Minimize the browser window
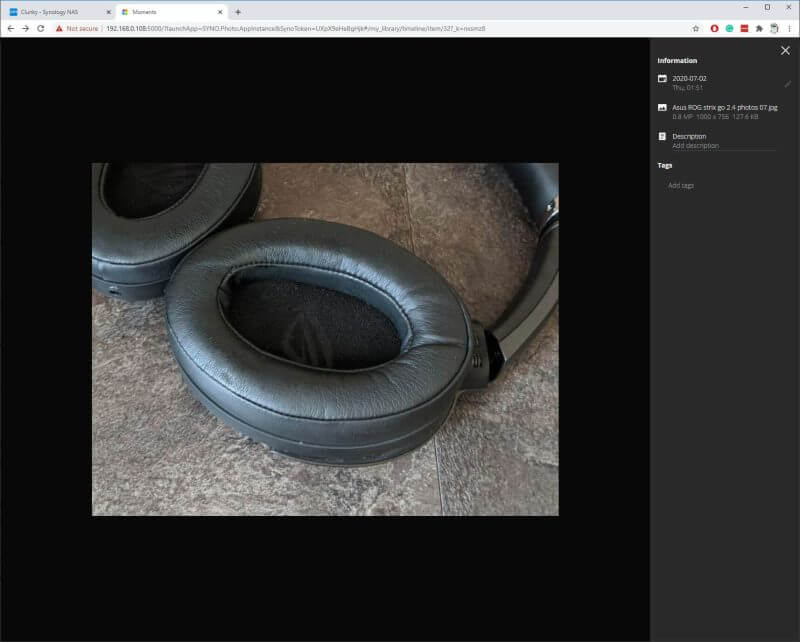Image resolution: width=800 pixels, height=642 pixels. (x=746, y=7)
